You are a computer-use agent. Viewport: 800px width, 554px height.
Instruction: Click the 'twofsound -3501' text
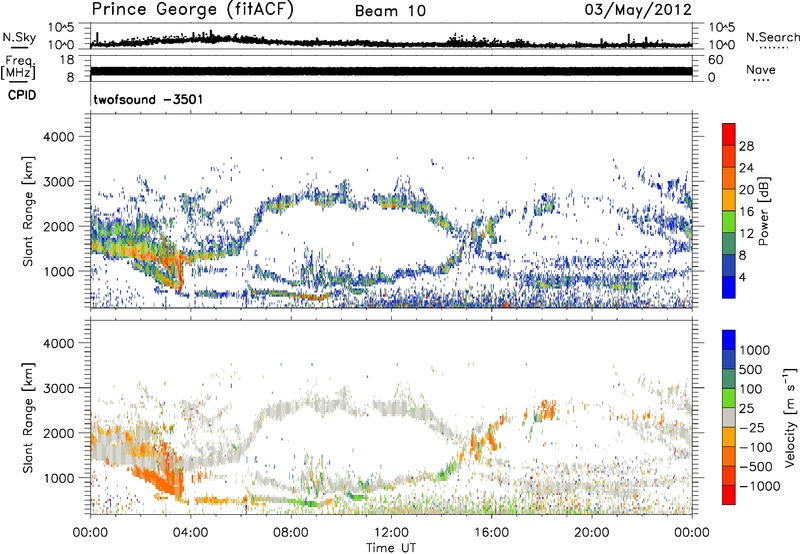[x=148, y=99]
